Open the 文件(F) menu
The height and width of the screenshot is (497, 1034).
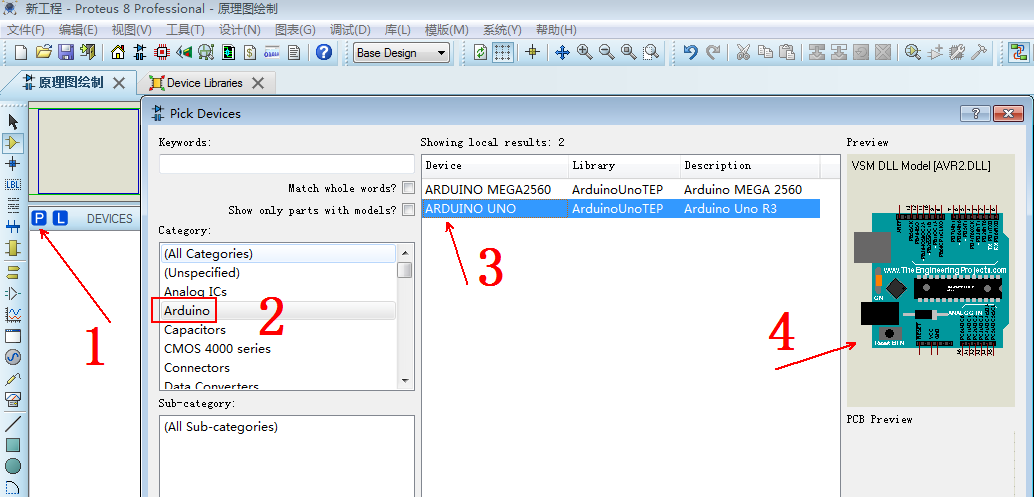(26, 30)
